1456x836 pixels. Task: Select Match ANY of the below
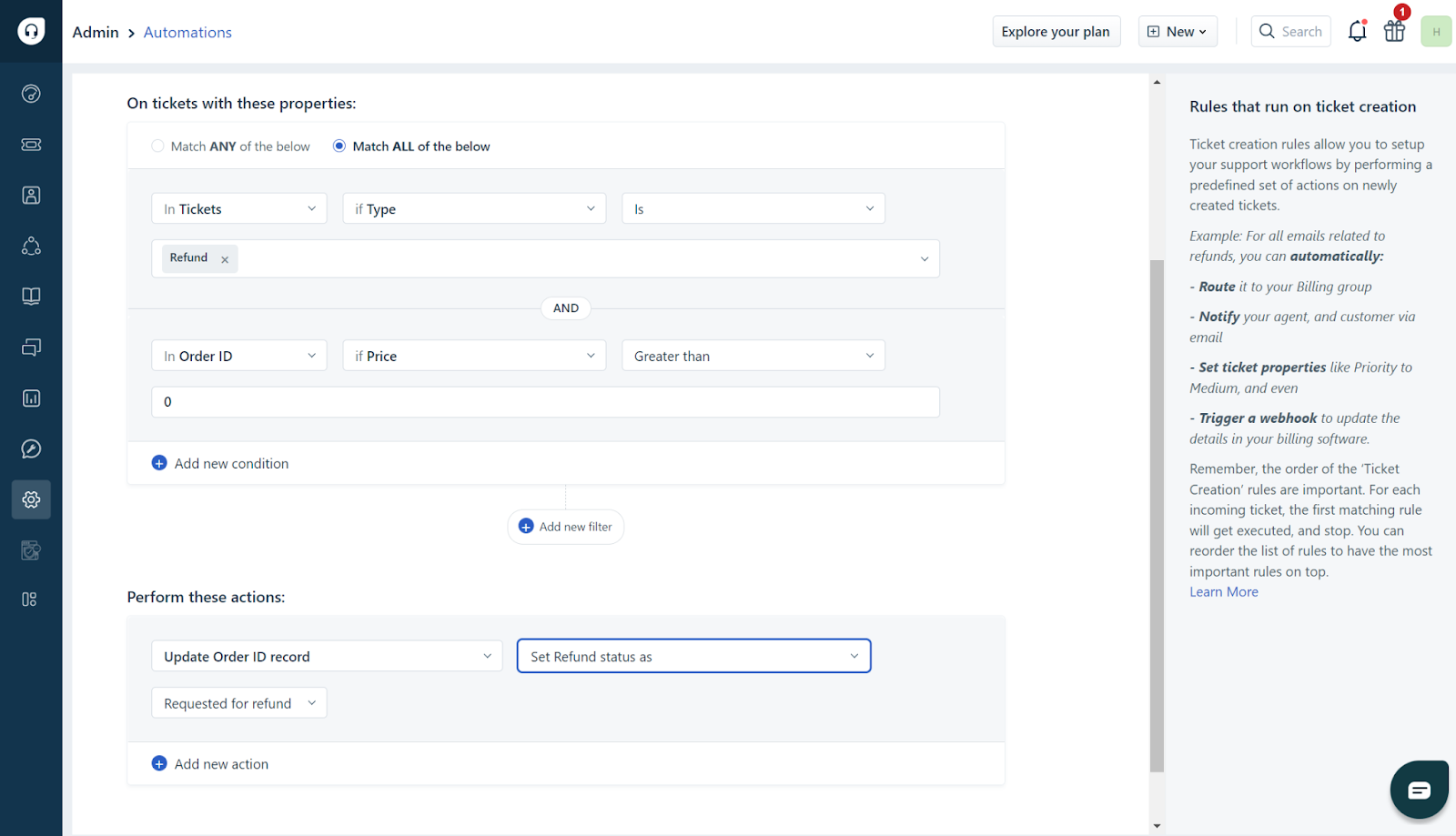point(157,146)
